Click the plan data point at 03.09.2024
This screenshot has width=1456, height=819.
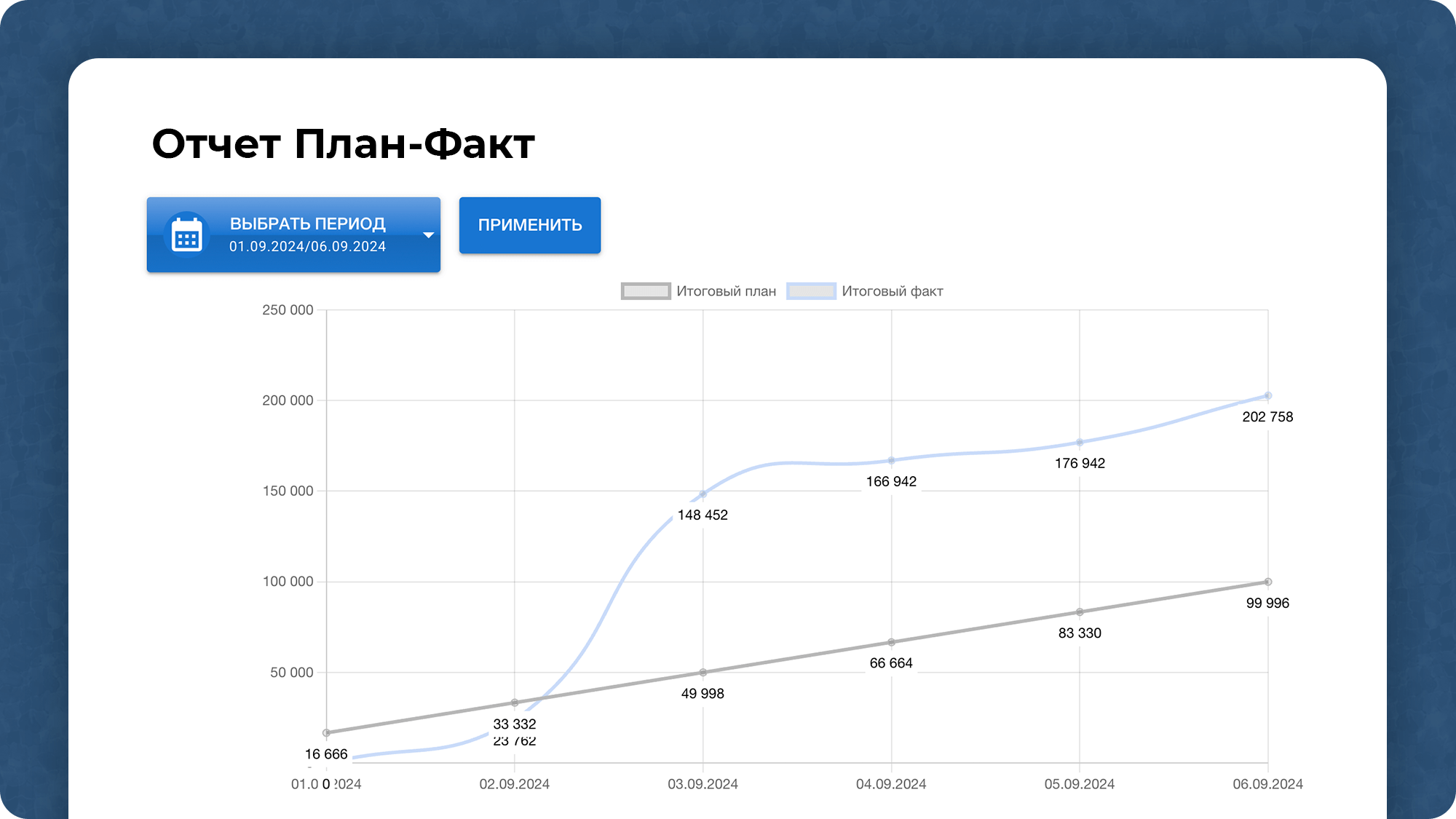coord(703,673)
